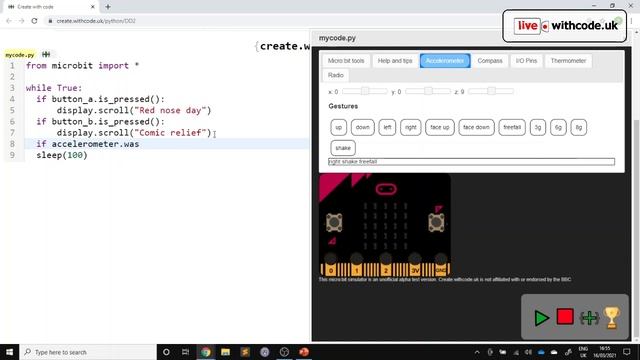Close the Create with code browser tab
640x360 pixels.
[93, 7]
